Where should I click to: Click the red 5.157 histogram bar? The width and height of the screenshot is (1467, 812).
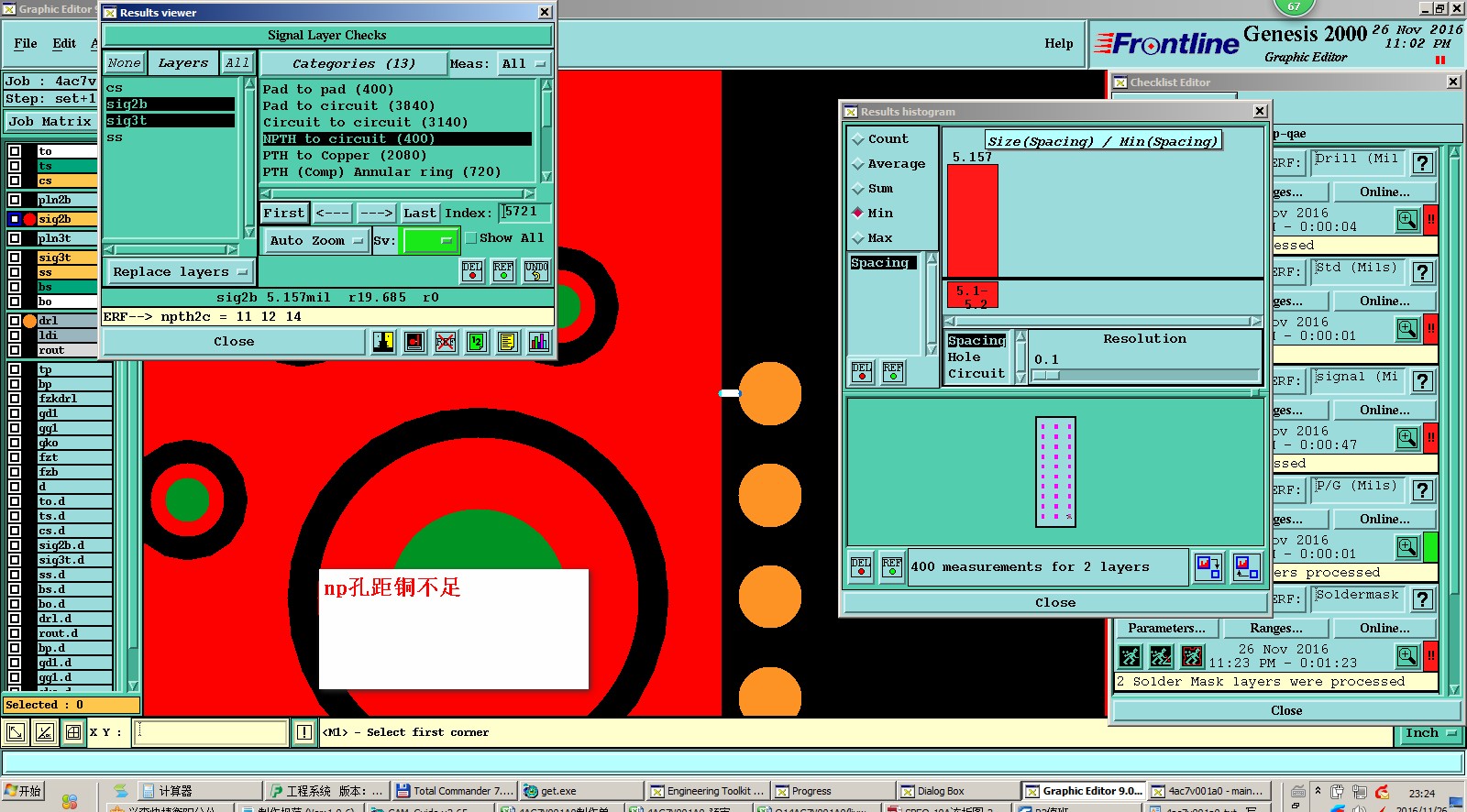972,220
